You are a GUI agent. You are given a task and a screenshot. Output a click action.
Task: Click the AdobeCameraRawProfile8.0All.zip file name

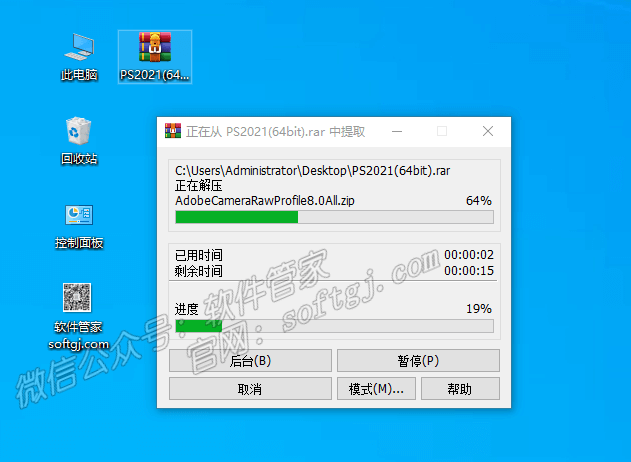pyautogui.click(x=265, y=200)
